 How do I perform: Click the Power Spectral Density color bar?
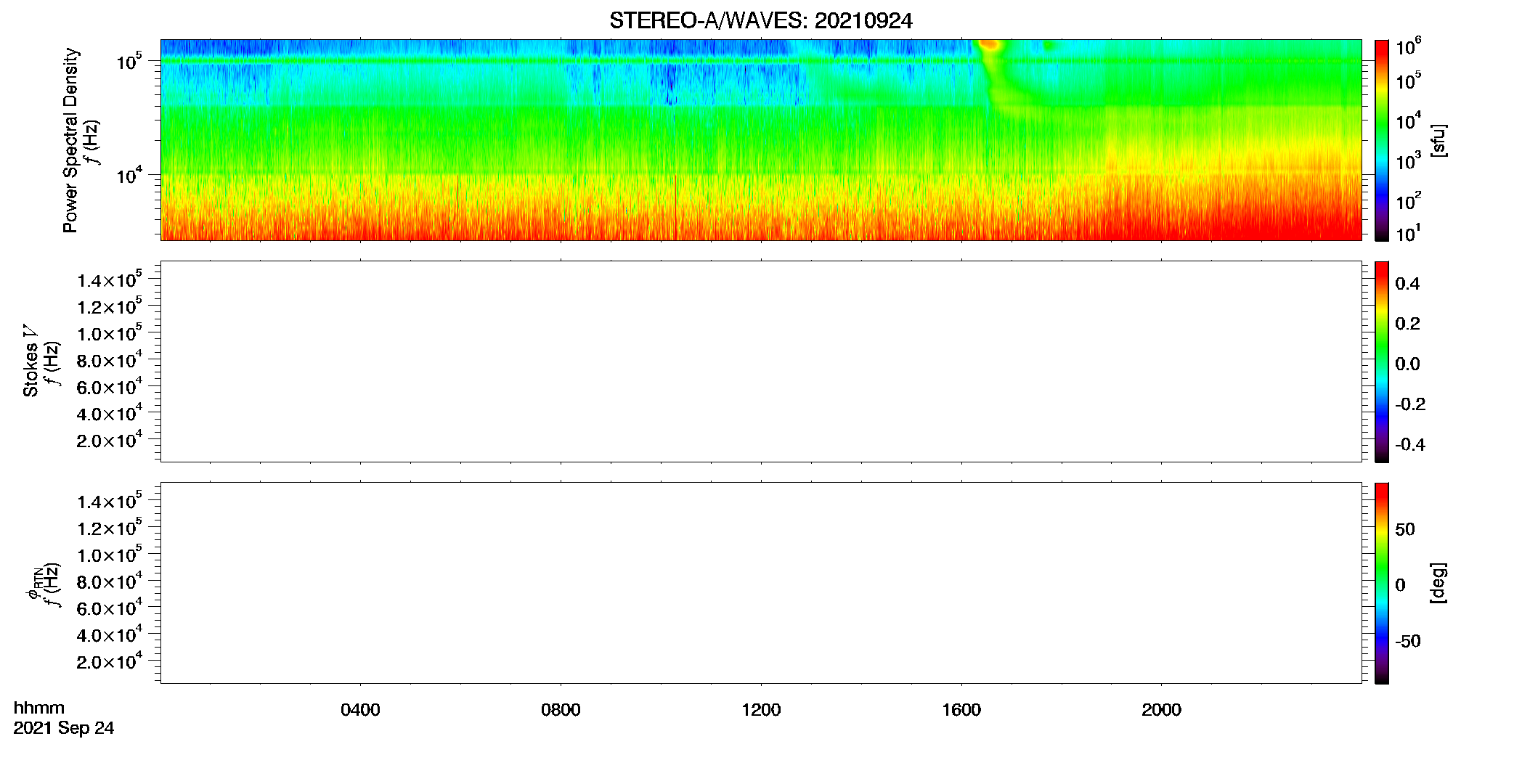pyautogui.click(x=1381, y=140)
